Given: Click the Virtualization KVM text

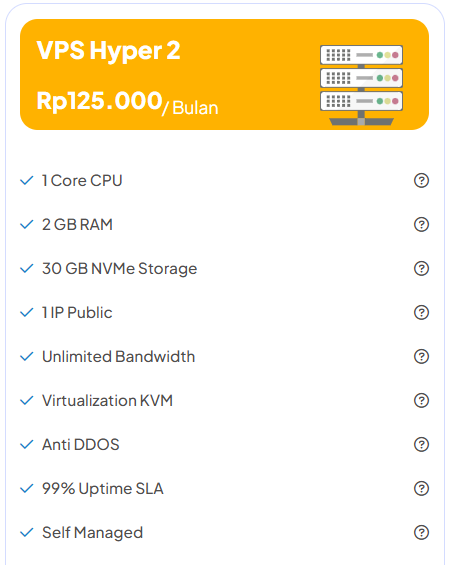Looking at the screenshot, I should coord(107,401).
